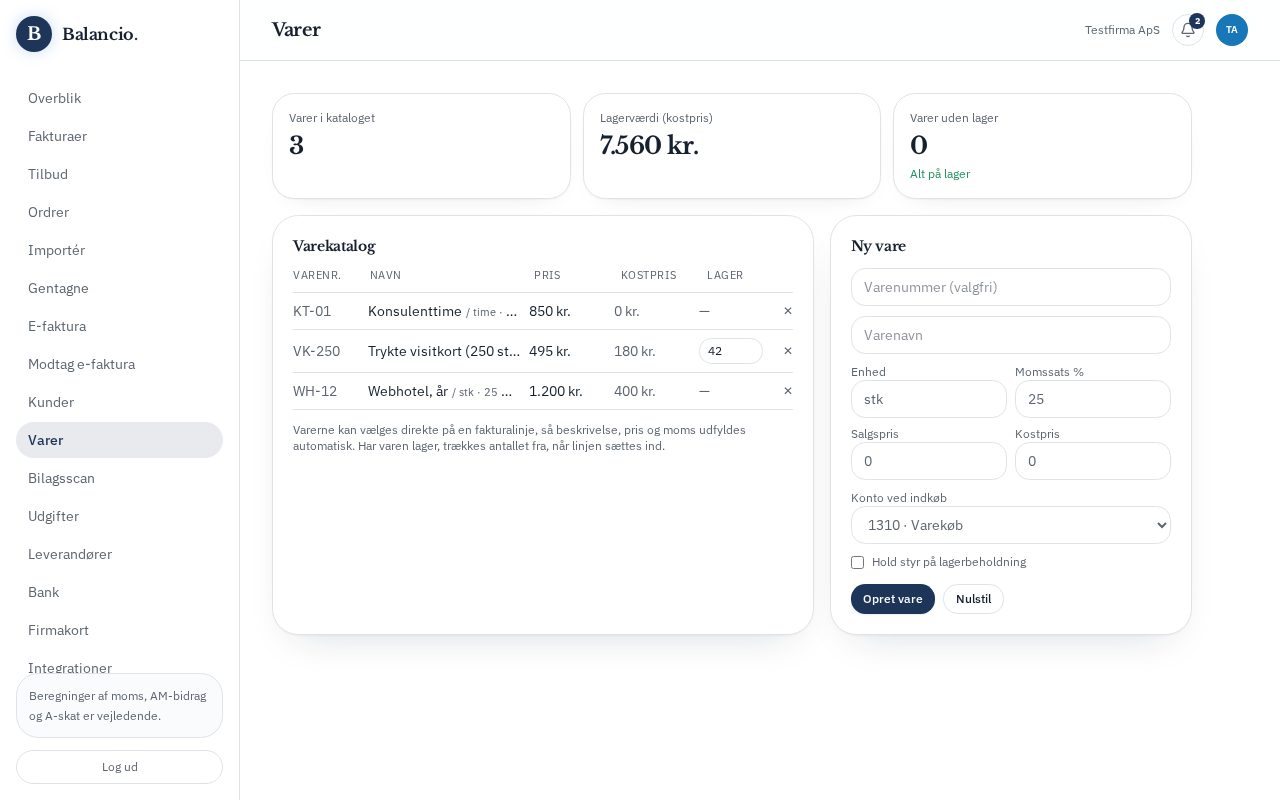
Task: Open Modtag e-faktura page
Action: [119, 364]
